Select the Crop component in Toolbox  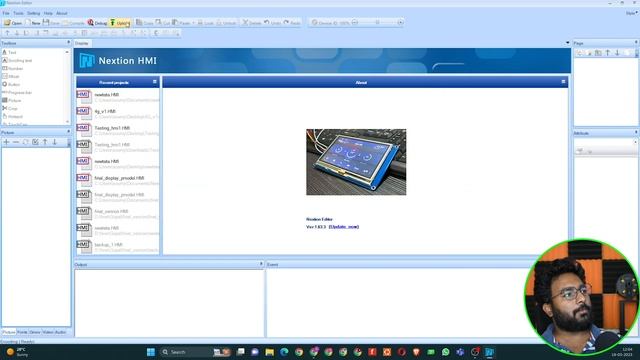coord(10,109)
